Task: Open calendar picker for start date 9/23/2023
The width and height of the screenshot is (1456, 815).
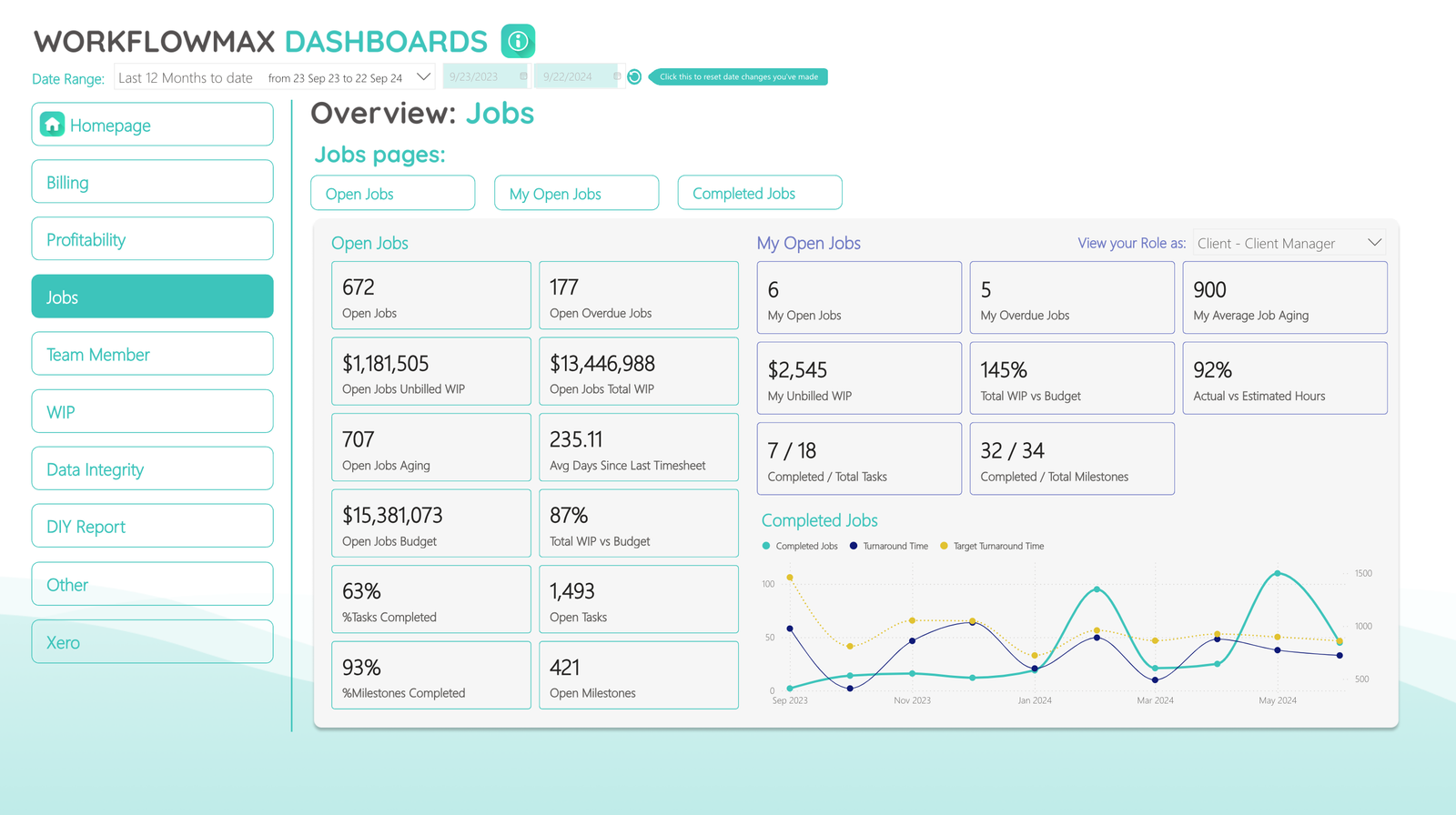Action: (x=523, y=76)
